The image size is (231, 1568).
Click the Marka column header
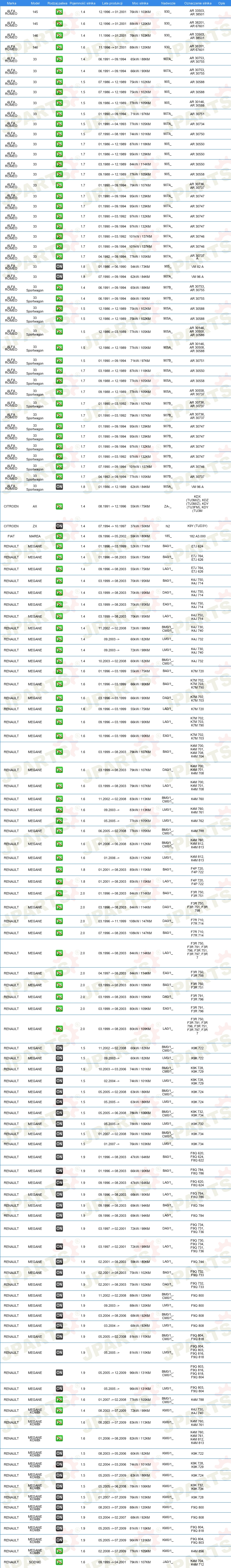12,3
